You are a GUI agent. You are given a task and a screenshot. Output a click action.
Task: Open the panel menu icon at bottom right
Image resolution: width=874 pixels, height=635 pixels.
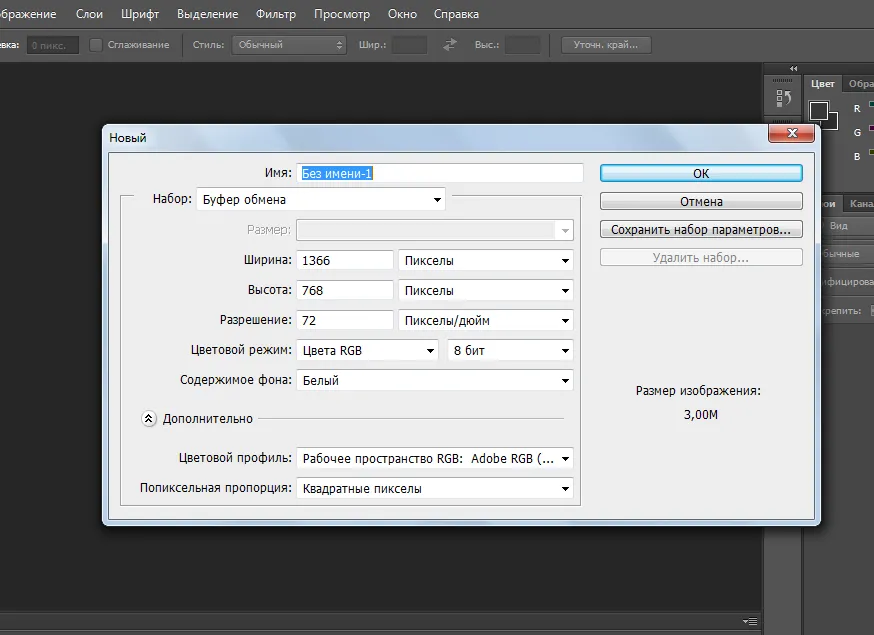click(750, 621)
